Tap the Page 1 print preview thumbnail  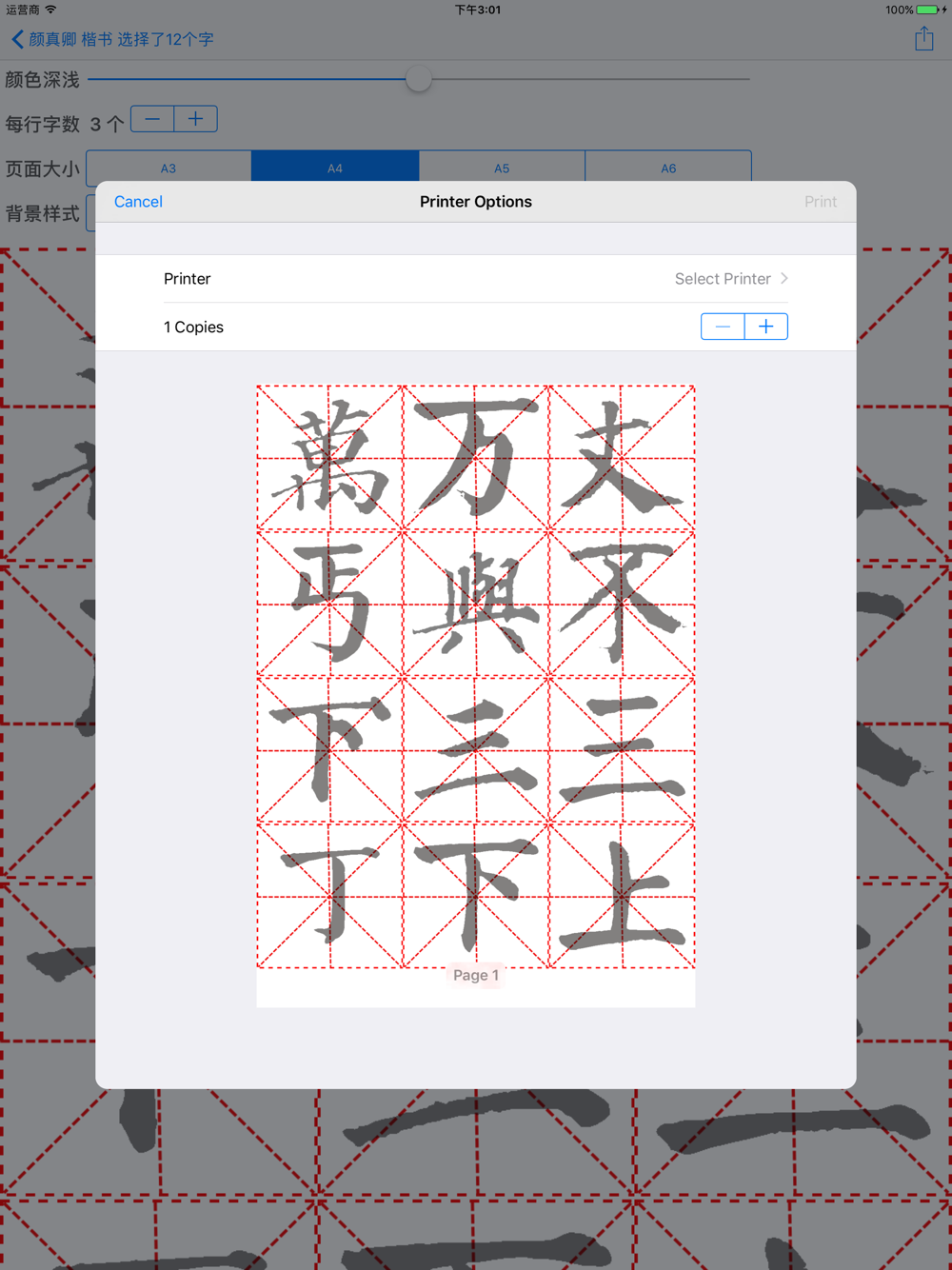(x=476, y=696)
